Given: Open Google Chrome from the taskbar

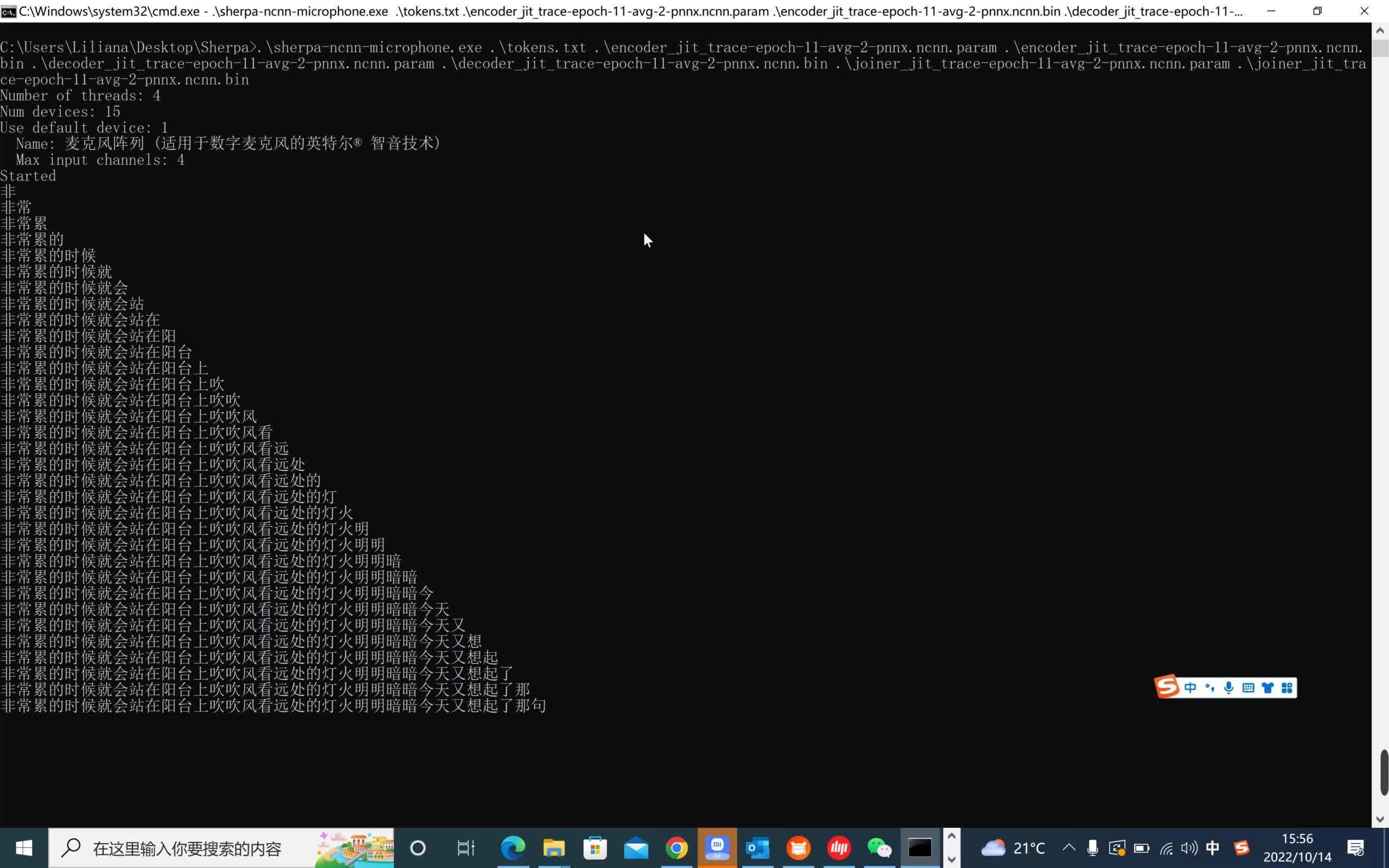Looking at the screenshot, I should click(x=677, y=848).
